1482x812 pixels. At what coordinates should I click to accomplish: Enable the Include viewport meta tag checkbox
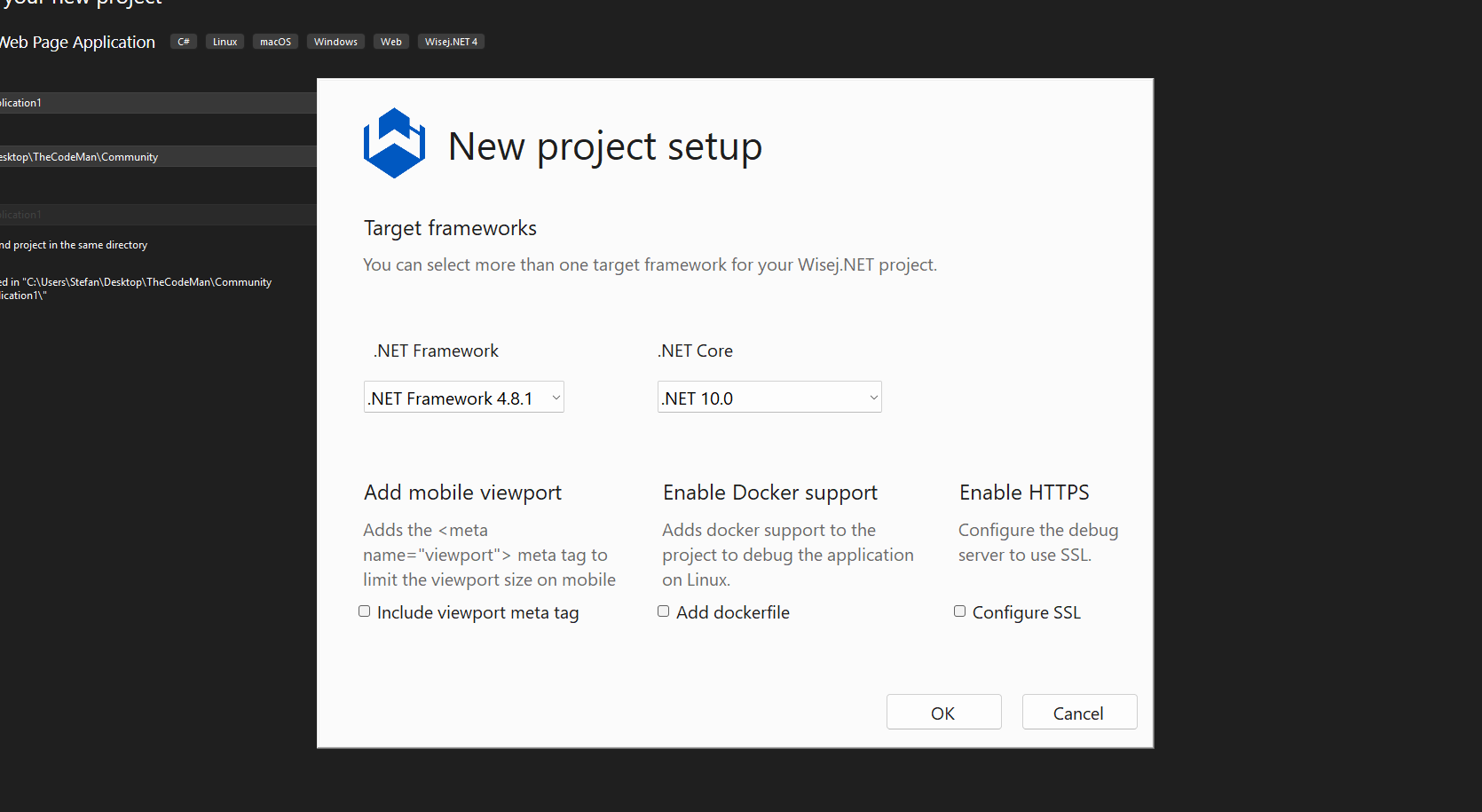(x=365, y=611)
